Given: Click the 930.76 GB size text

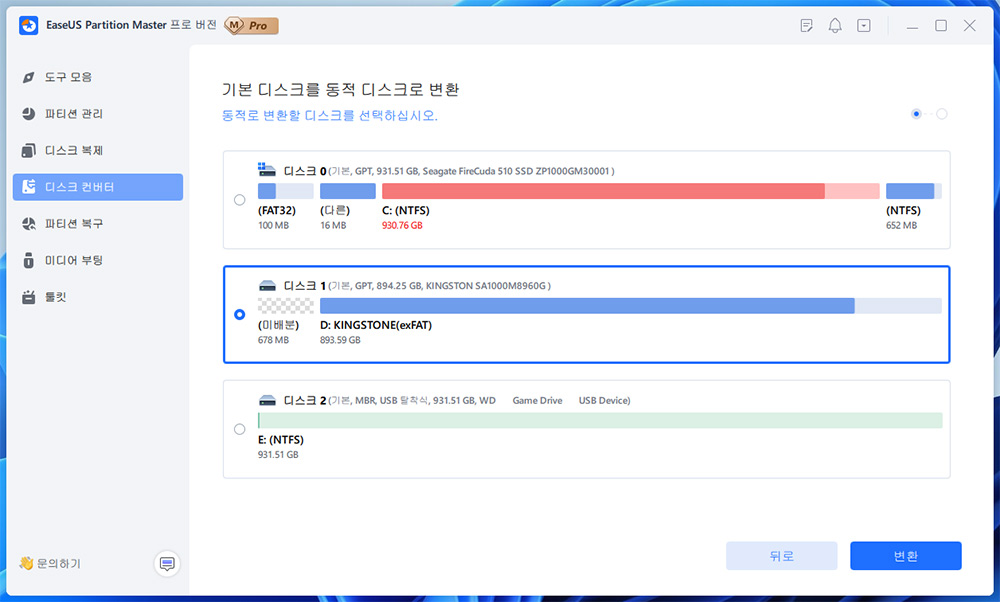Looking at the screenshot, I should 402,225.
